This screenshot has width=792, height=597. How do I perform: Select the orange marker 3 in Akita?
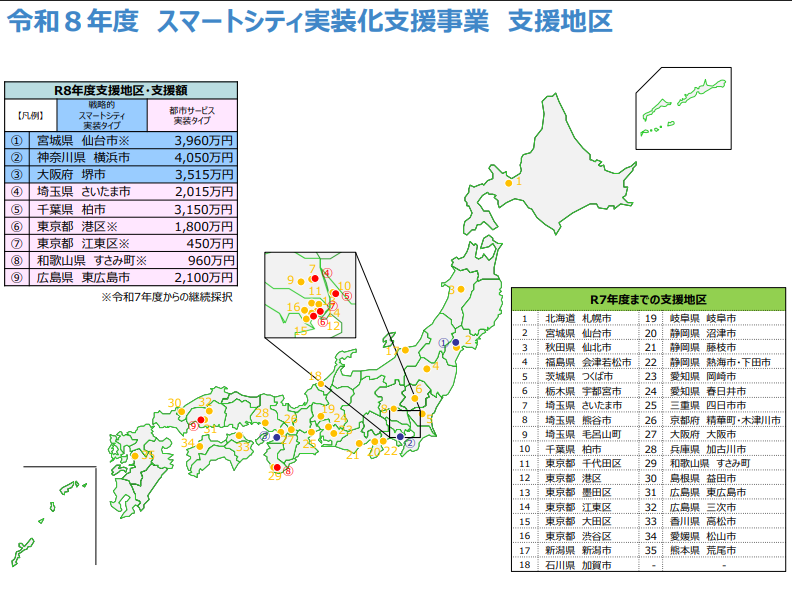click(x=462, y=291)
